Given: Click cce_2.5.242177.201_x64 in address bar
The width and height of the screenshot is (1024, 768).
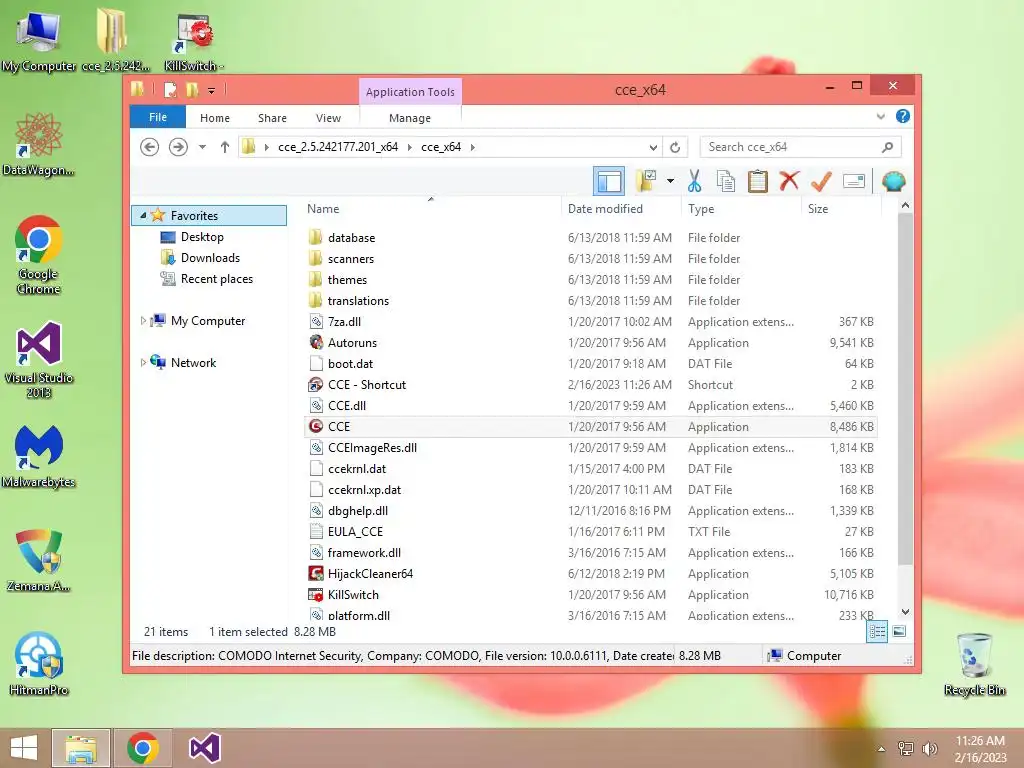Looking at the screenshot, I should (338, 147).
